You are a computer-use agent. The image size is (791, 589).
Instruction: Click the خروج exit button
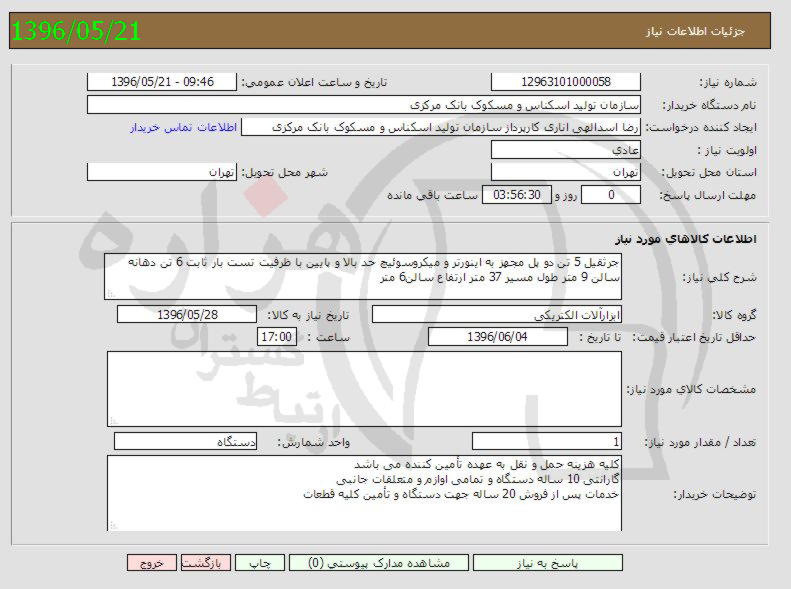click(x=151, y=563)
